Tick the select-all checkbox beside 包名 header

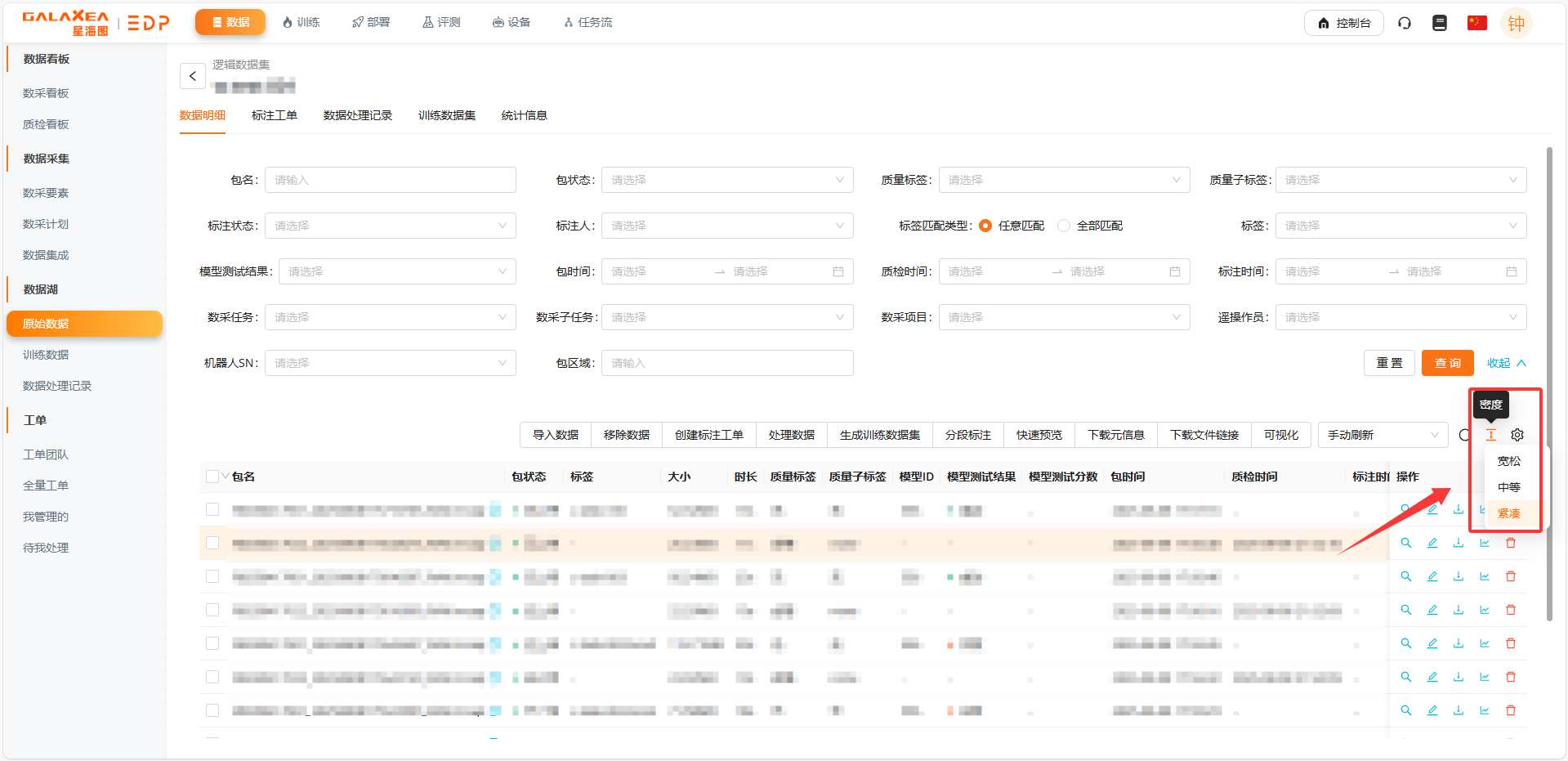pos(212,477)
